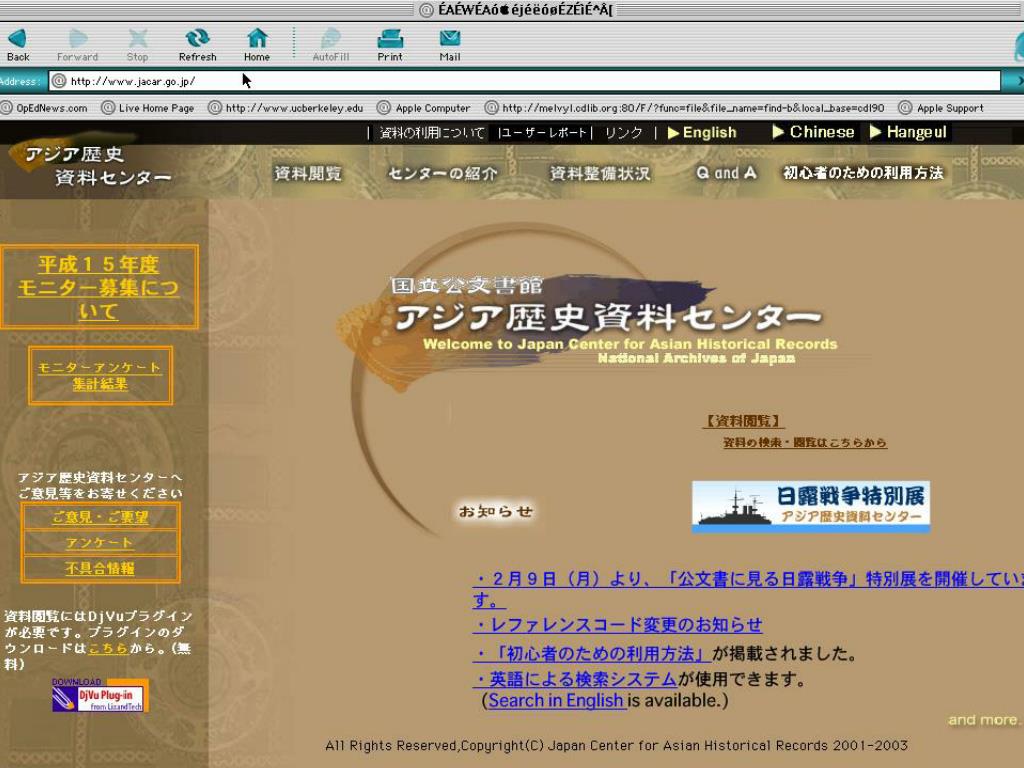
Task: Open the OpEdNews.com favorite
Action: [x=44, y=108]
